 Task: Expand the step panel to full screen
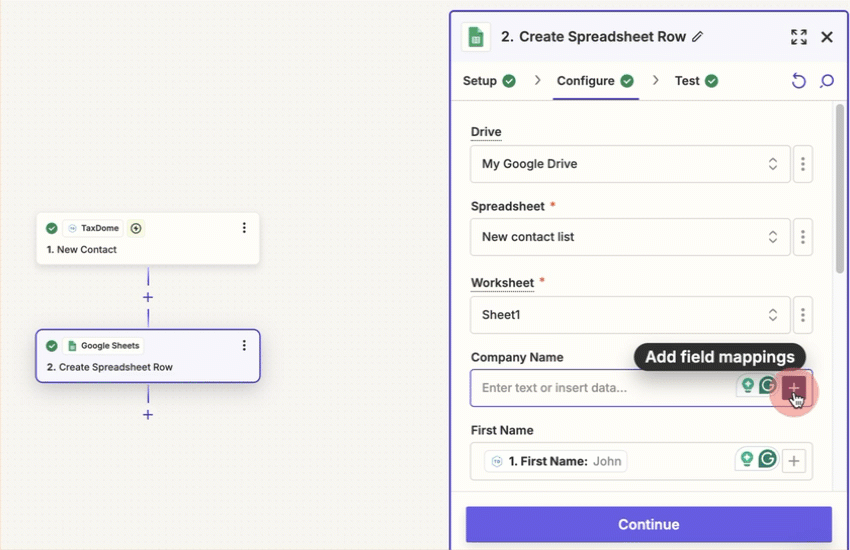[798, 37]
